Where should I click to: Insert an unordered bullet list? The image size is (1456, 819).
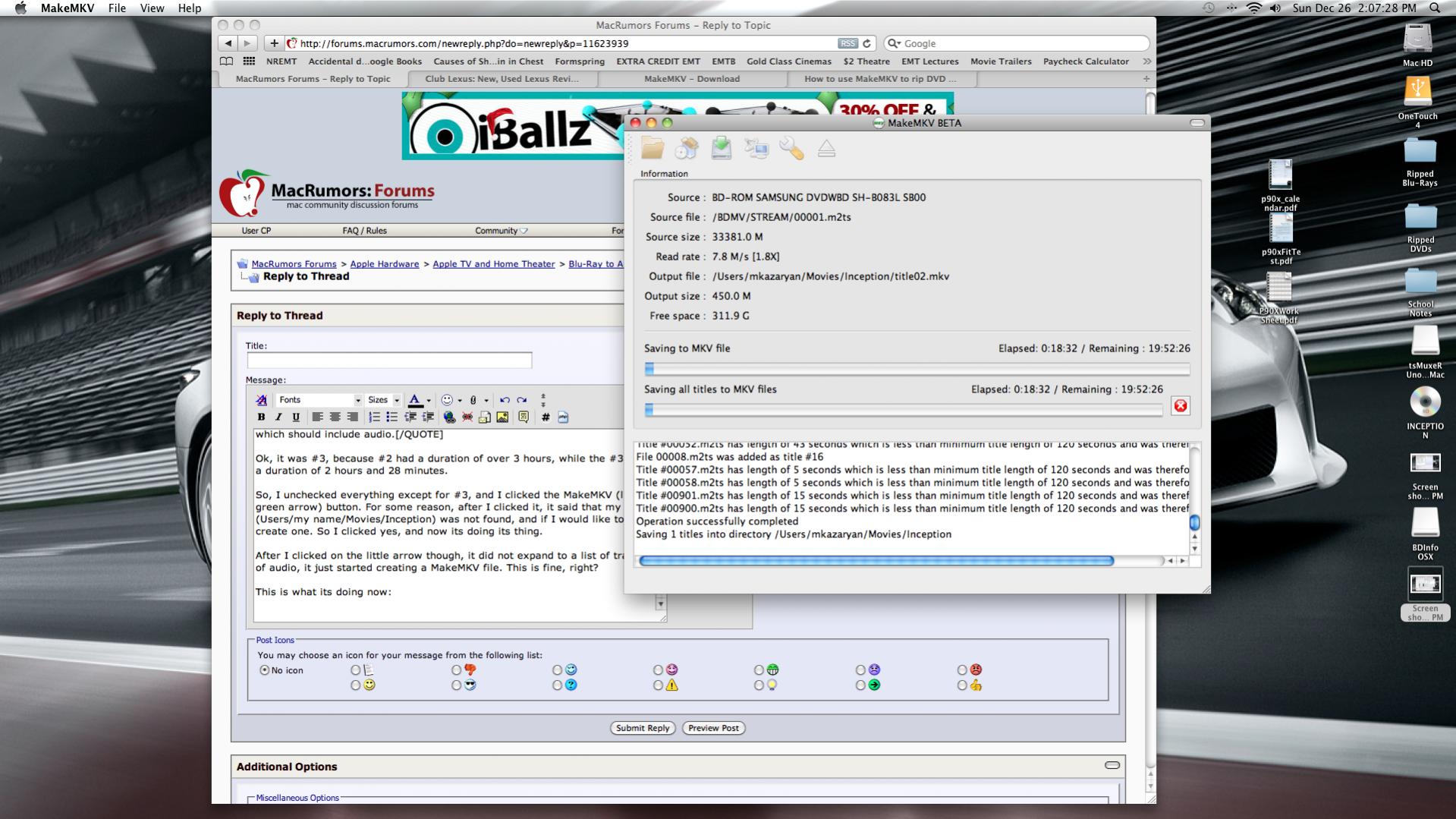click(x=392, y=417)
